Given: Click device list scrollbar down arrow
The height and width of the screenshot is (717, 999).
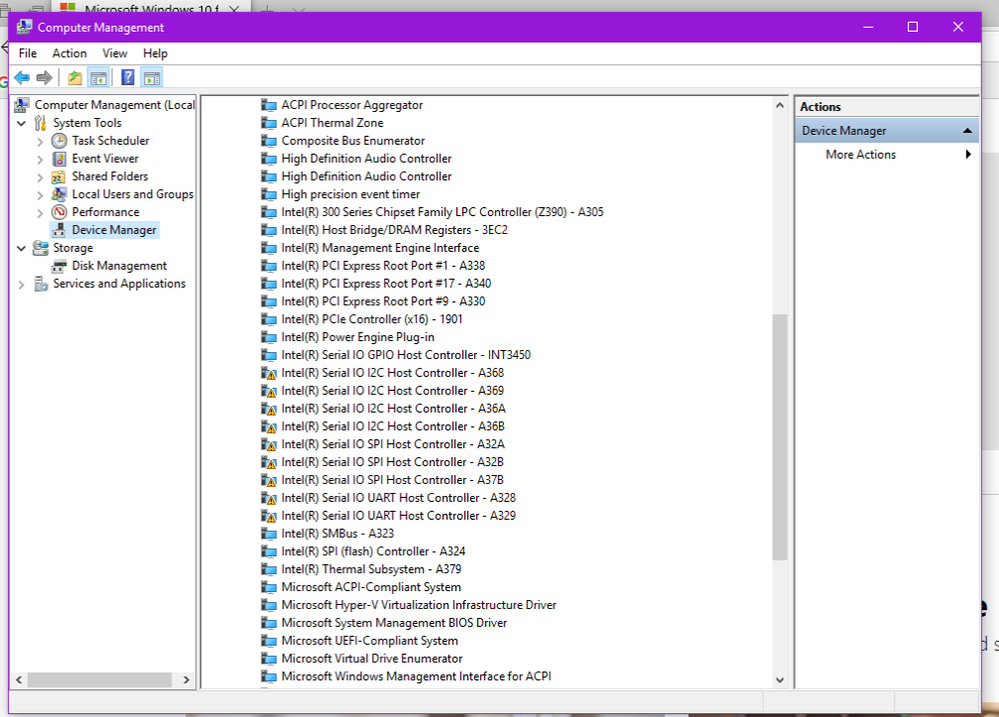Looking at the screenshot, I should [x=780, y=680].
